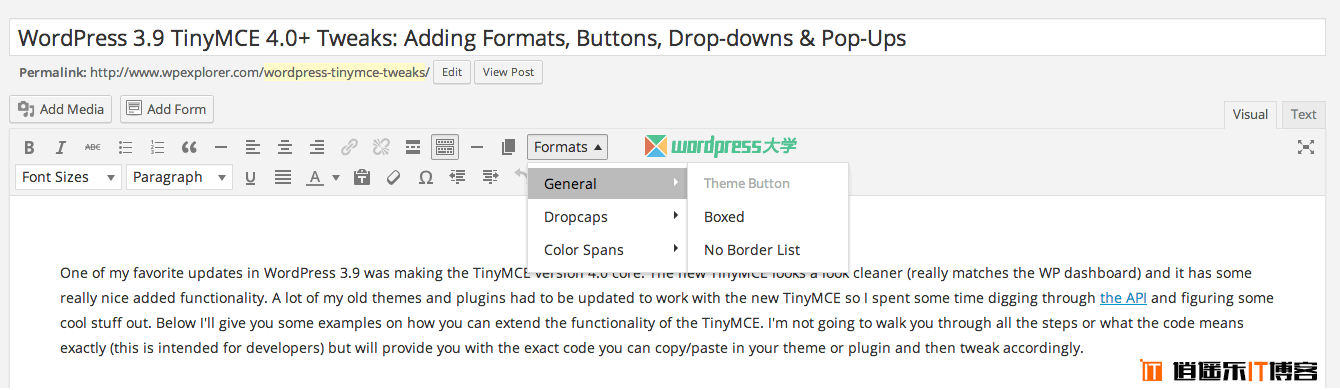Align text center
The image size is (1340, 390).
point(285,148)
